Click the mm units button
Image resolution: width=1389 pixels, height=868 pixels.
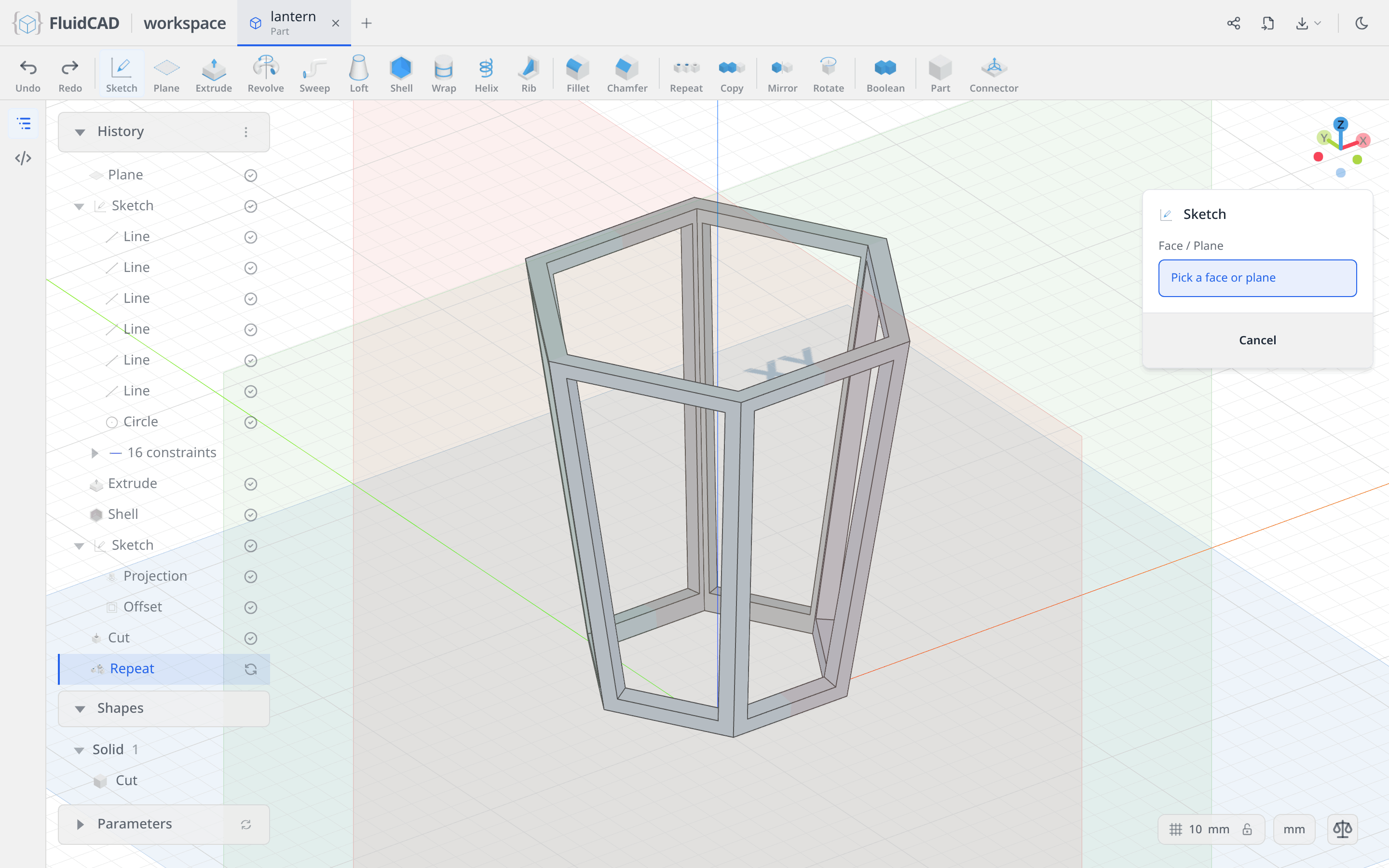1294,829
